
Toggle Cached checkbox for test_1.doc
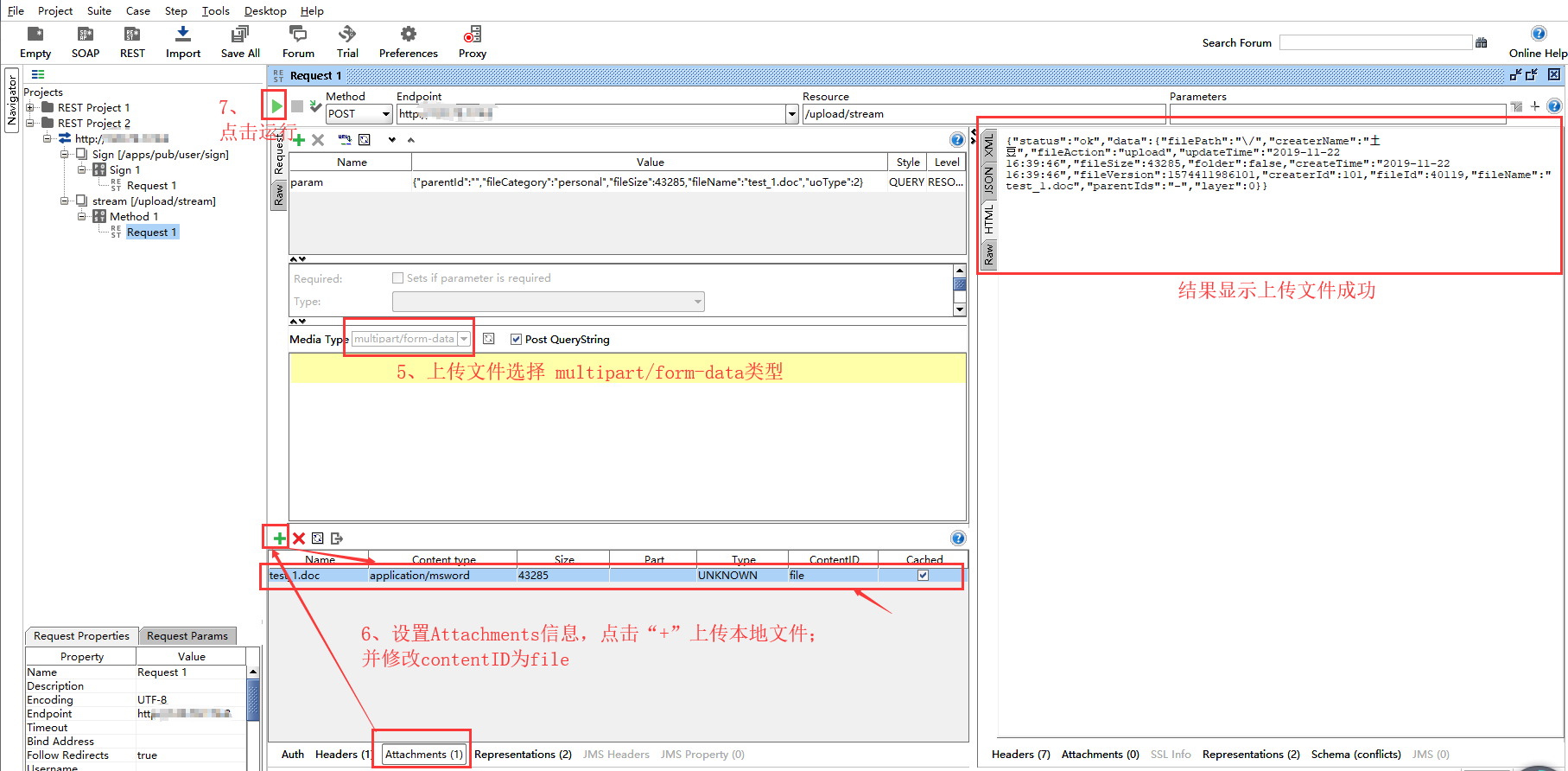923,576
